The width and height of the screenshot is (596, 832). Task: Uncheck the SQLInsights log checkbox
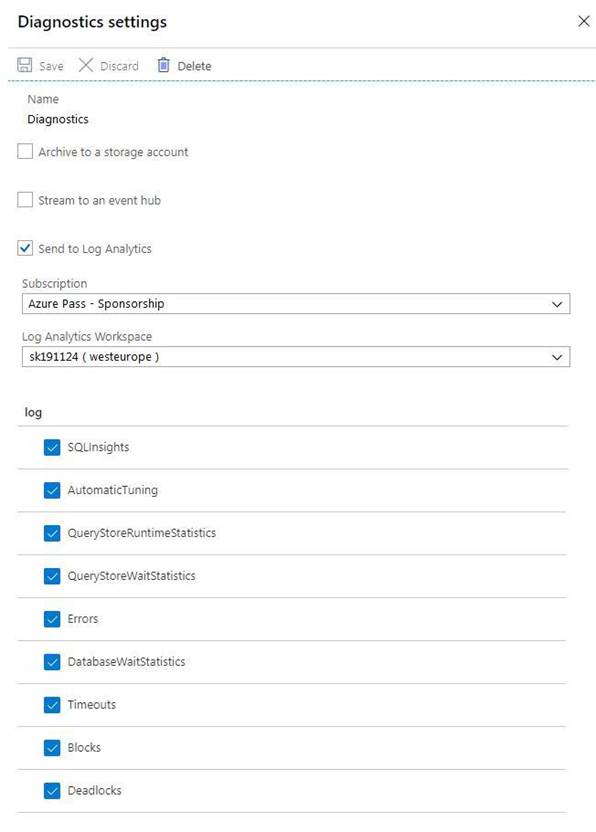click(52, 447)
